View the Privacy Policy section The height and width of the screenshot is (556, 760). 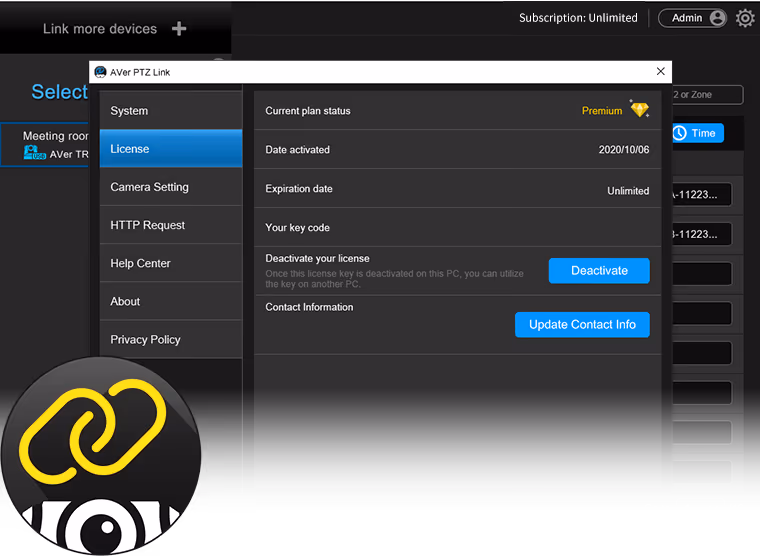(170, 339)
